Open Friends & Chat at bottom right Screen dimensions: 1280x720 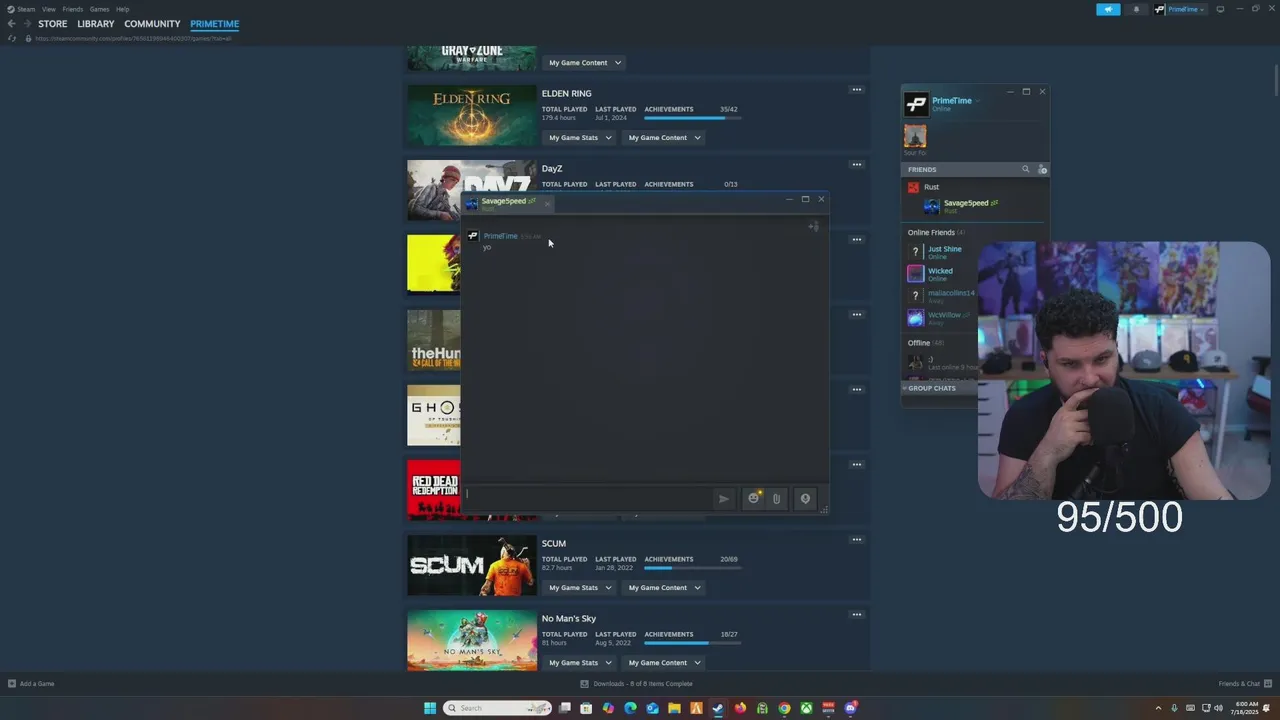(x=1245, y=684)
